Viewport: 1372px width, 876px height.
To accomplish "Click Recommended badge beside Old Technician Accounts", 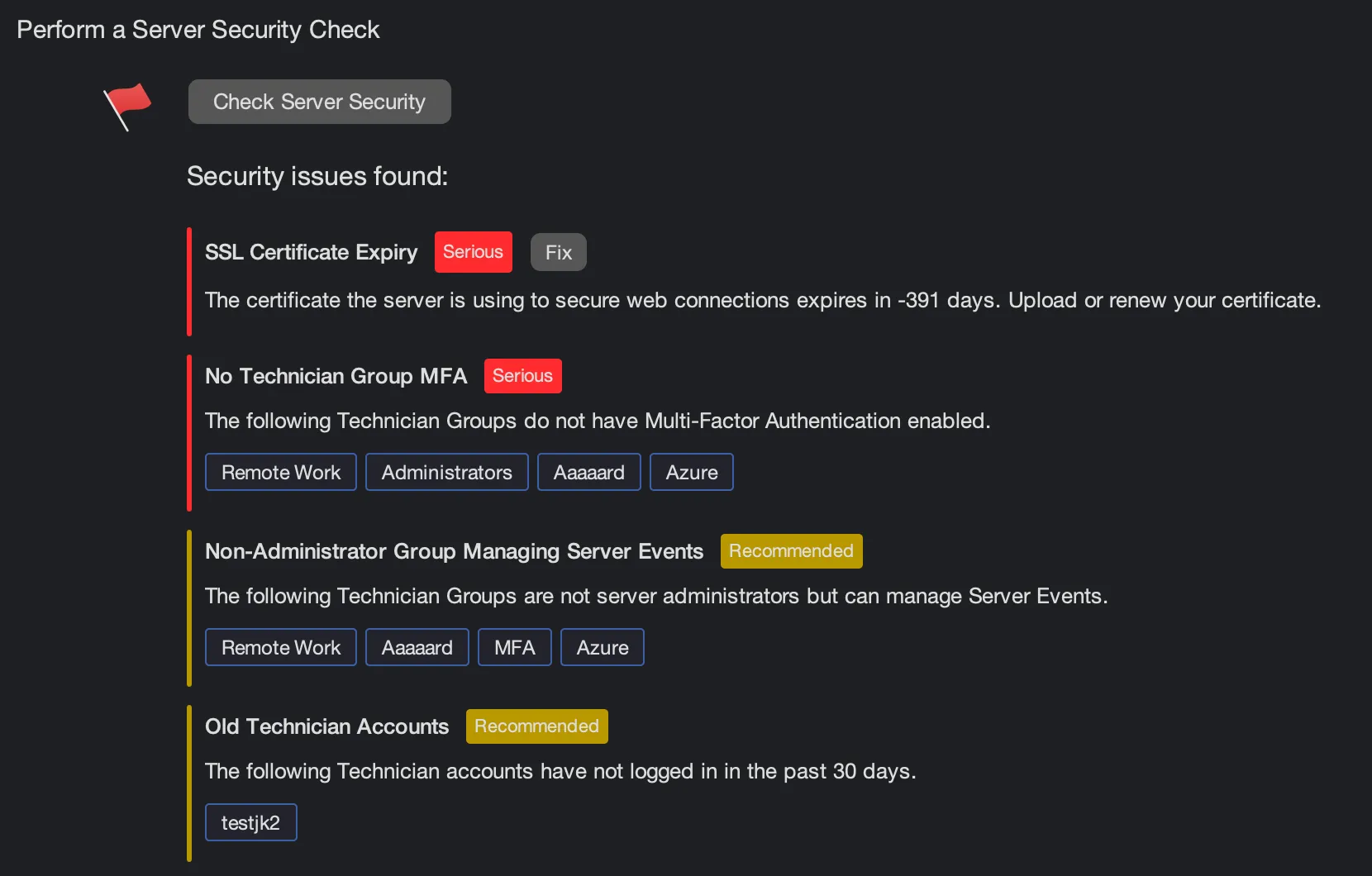I will click(536, 726).
